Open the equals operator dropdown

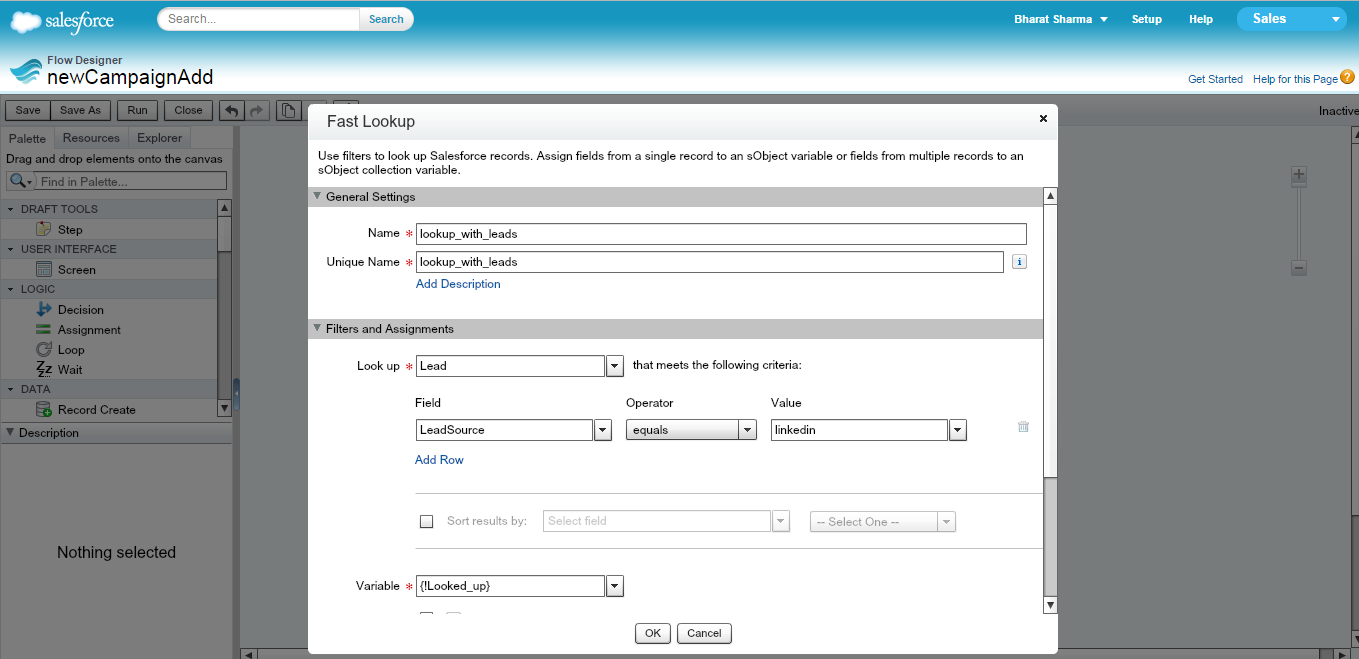(x=747, y=430)
